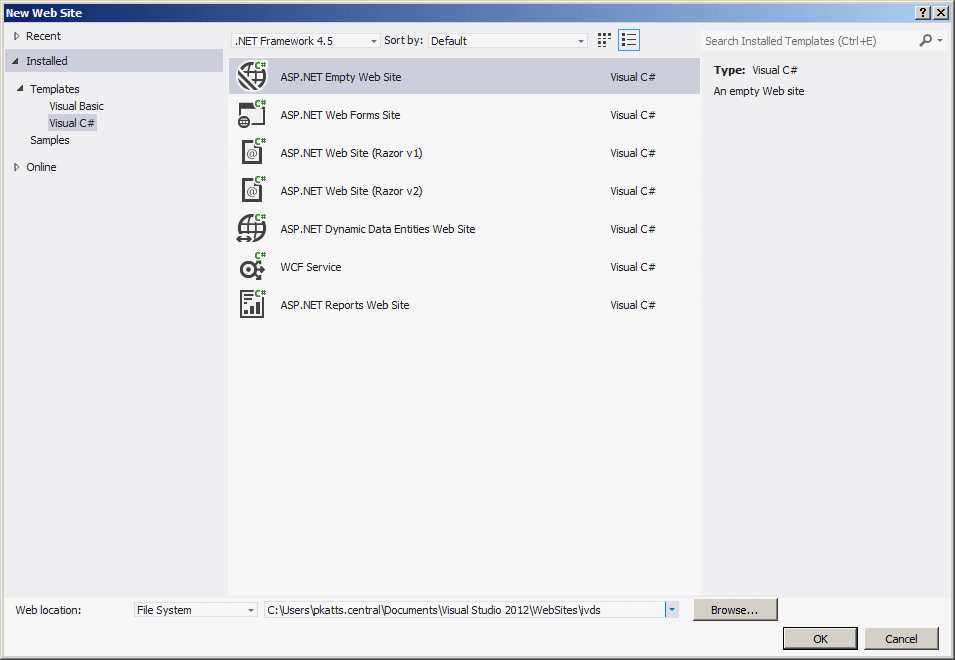Select ASP.NET Dynamic Data Entities Web Site text
The width and height of the screenshot is (955, 660).
coord(378,229)
